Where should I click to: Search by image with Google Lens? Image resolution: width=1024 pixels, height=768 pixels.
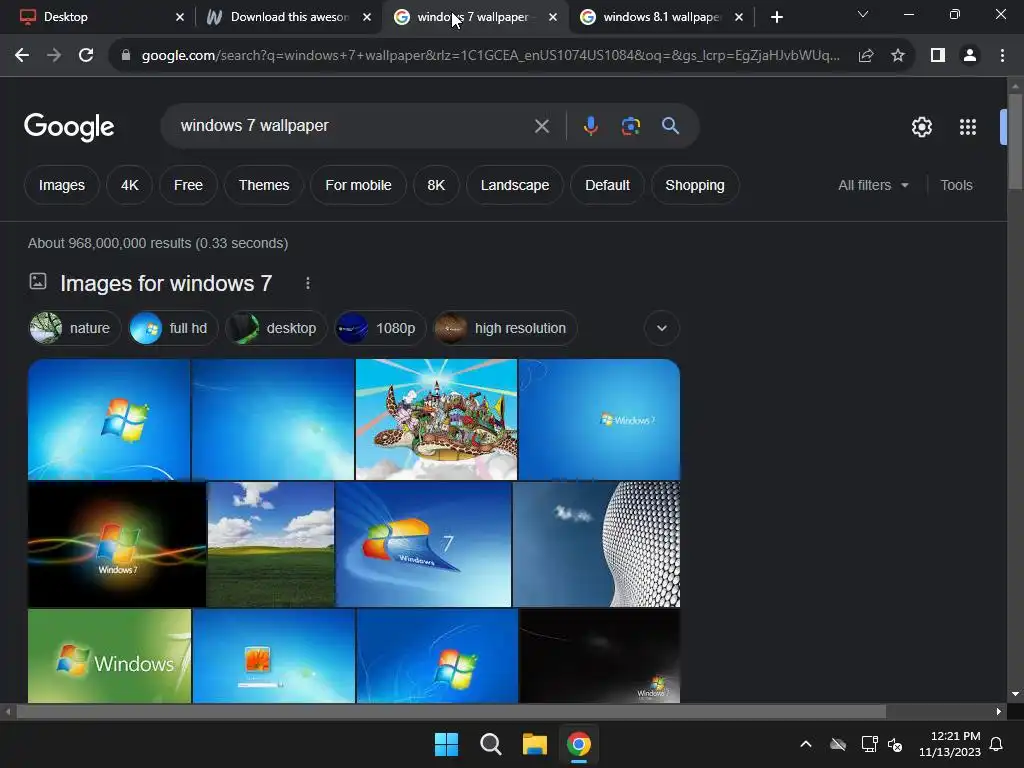[630, 126]
